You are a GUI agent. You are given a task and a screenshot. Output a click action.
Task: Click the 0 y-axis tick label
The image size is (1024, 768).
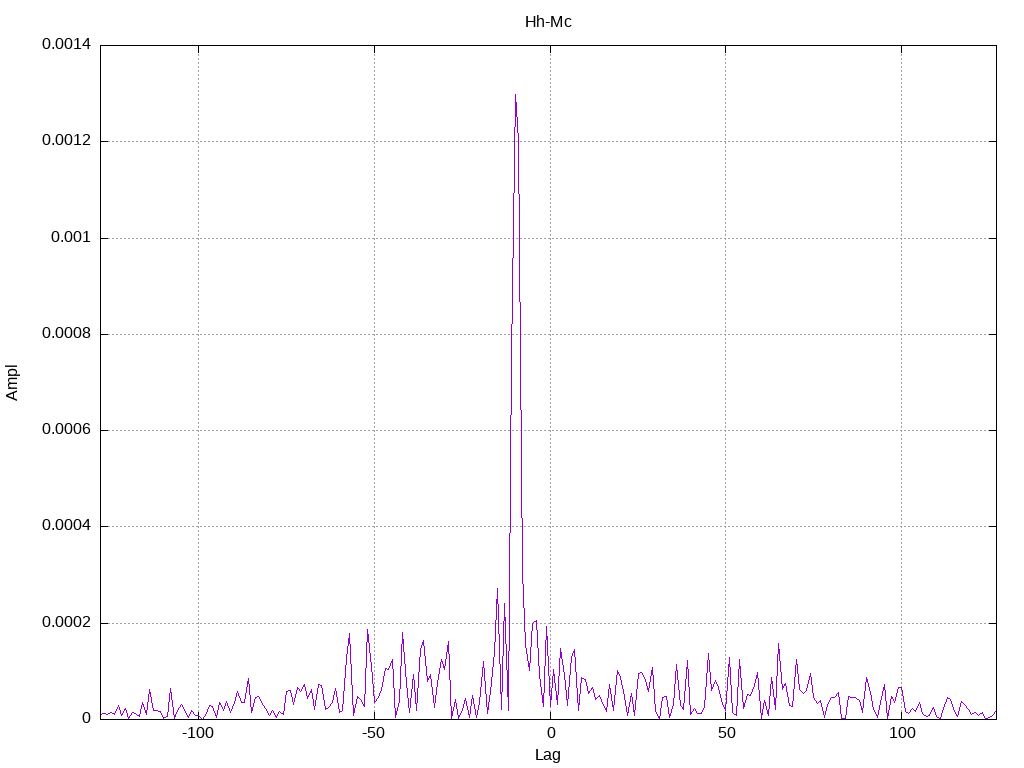(x=86, y=718)
